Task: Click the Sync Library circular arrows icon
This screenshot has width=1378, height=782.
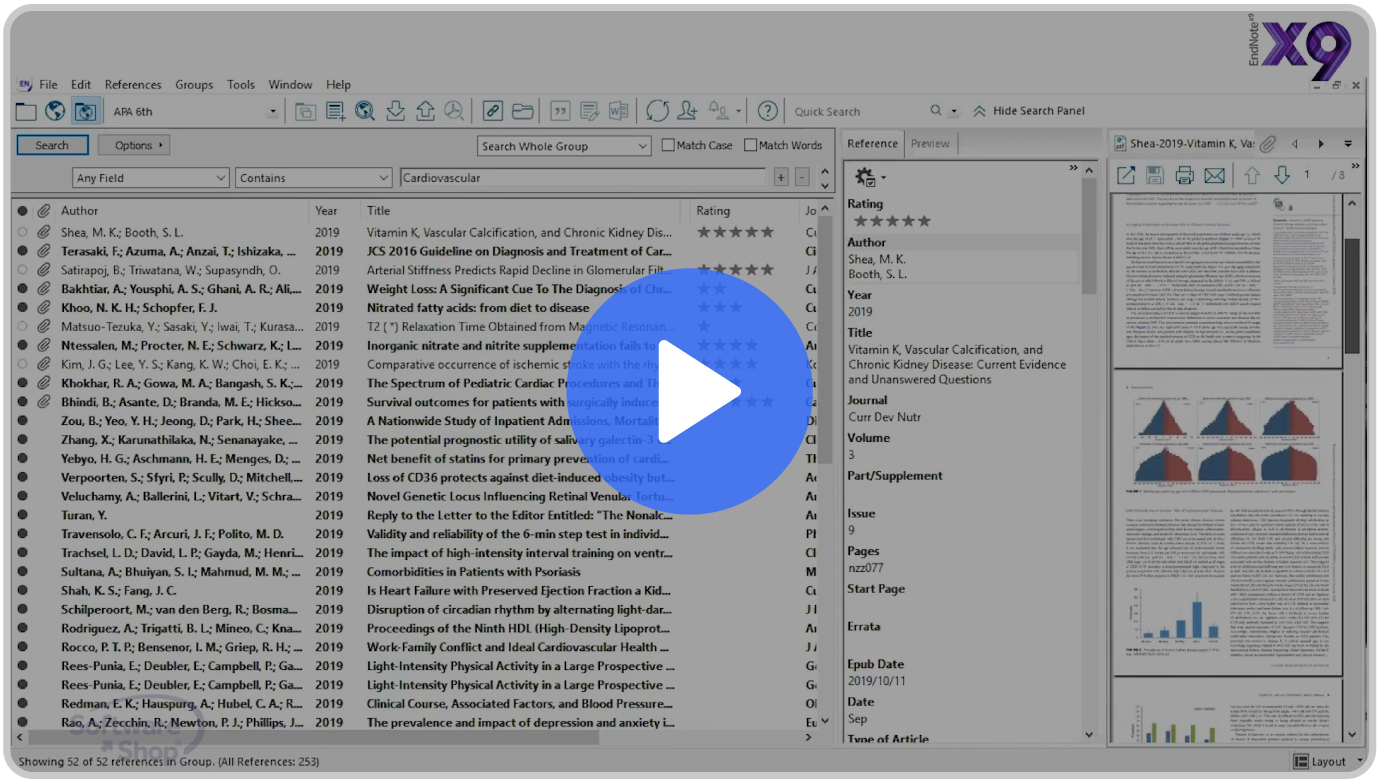Action: [x=657, y=111]
